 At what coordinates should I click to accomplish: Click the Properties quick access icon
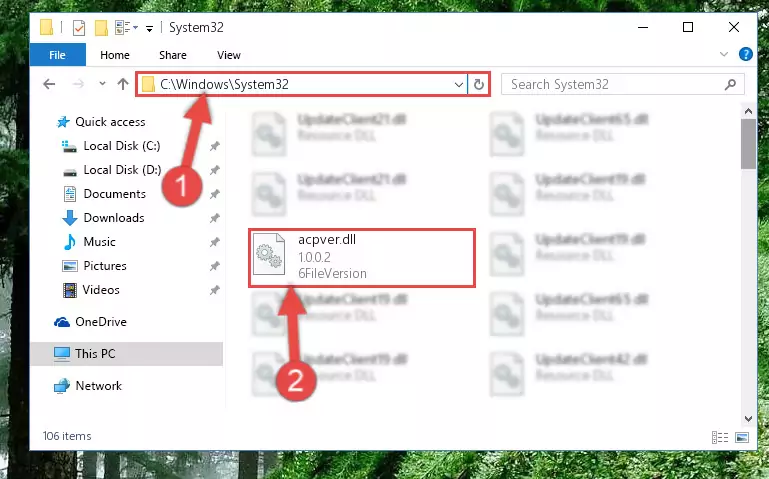point(79,28)
